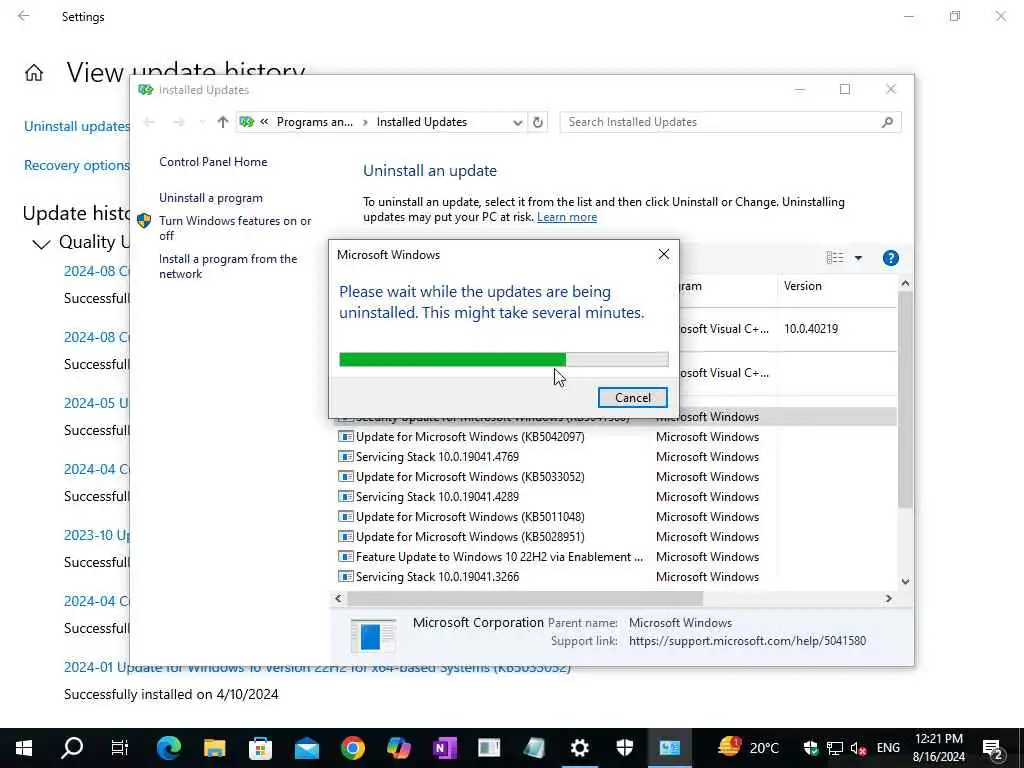
Task: Click Recovery options link in Settings
Action: point(77,165)
